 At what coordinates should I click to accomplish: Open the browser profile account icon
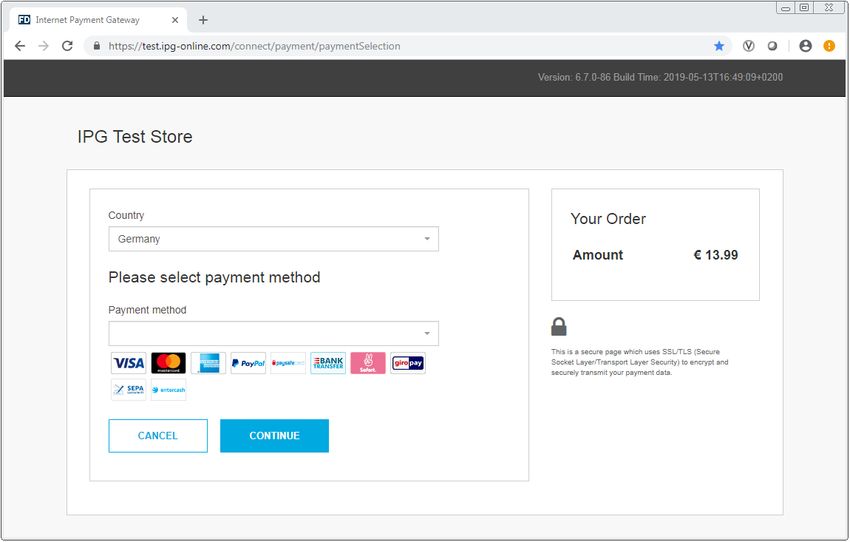806,46
